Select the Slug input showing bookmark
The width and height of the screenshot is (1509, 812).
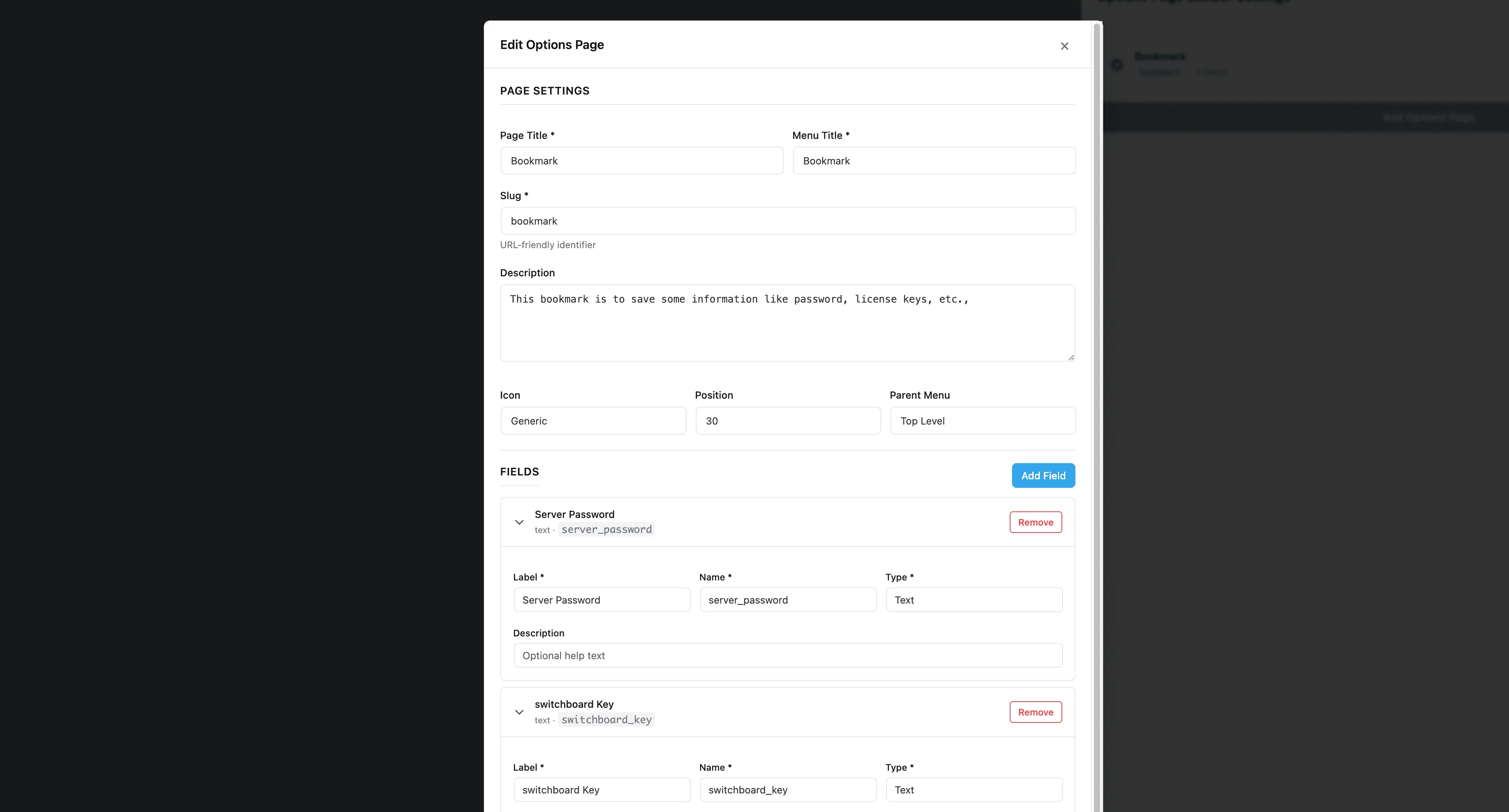tap(787, 221)
